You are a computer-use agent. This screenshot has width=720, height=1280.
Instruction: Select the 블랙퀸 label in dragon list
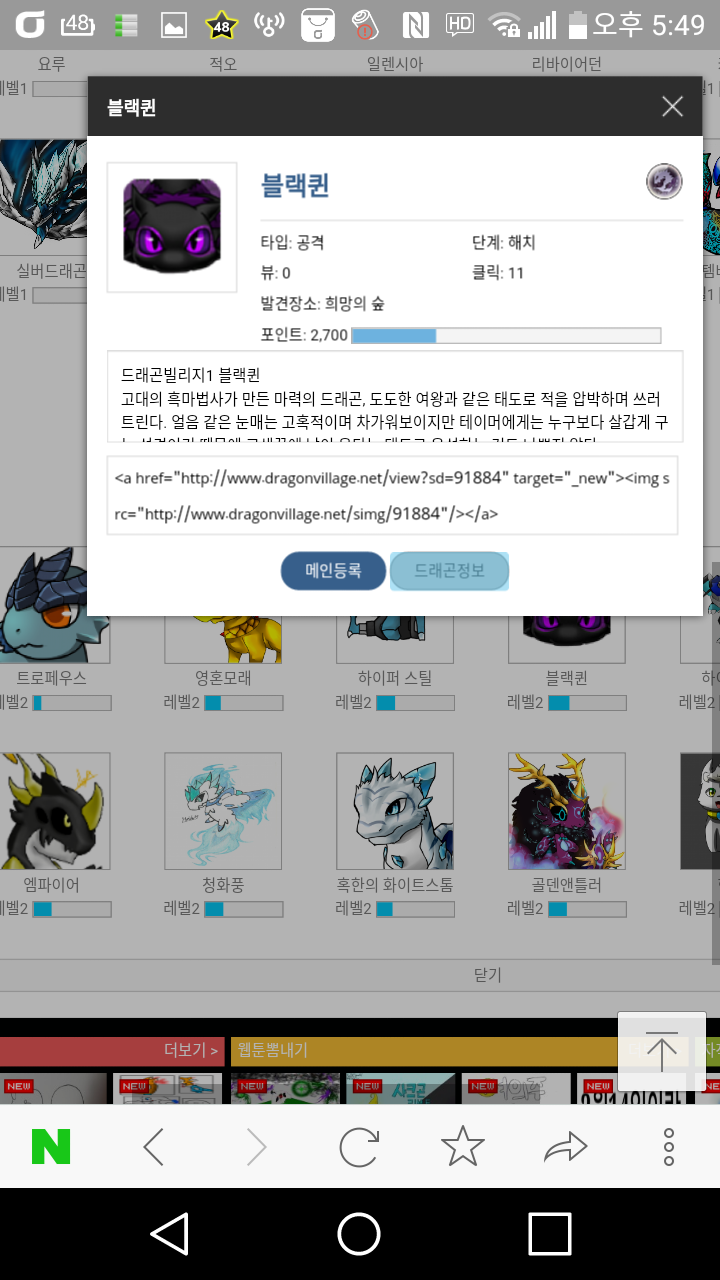[566, 678]
